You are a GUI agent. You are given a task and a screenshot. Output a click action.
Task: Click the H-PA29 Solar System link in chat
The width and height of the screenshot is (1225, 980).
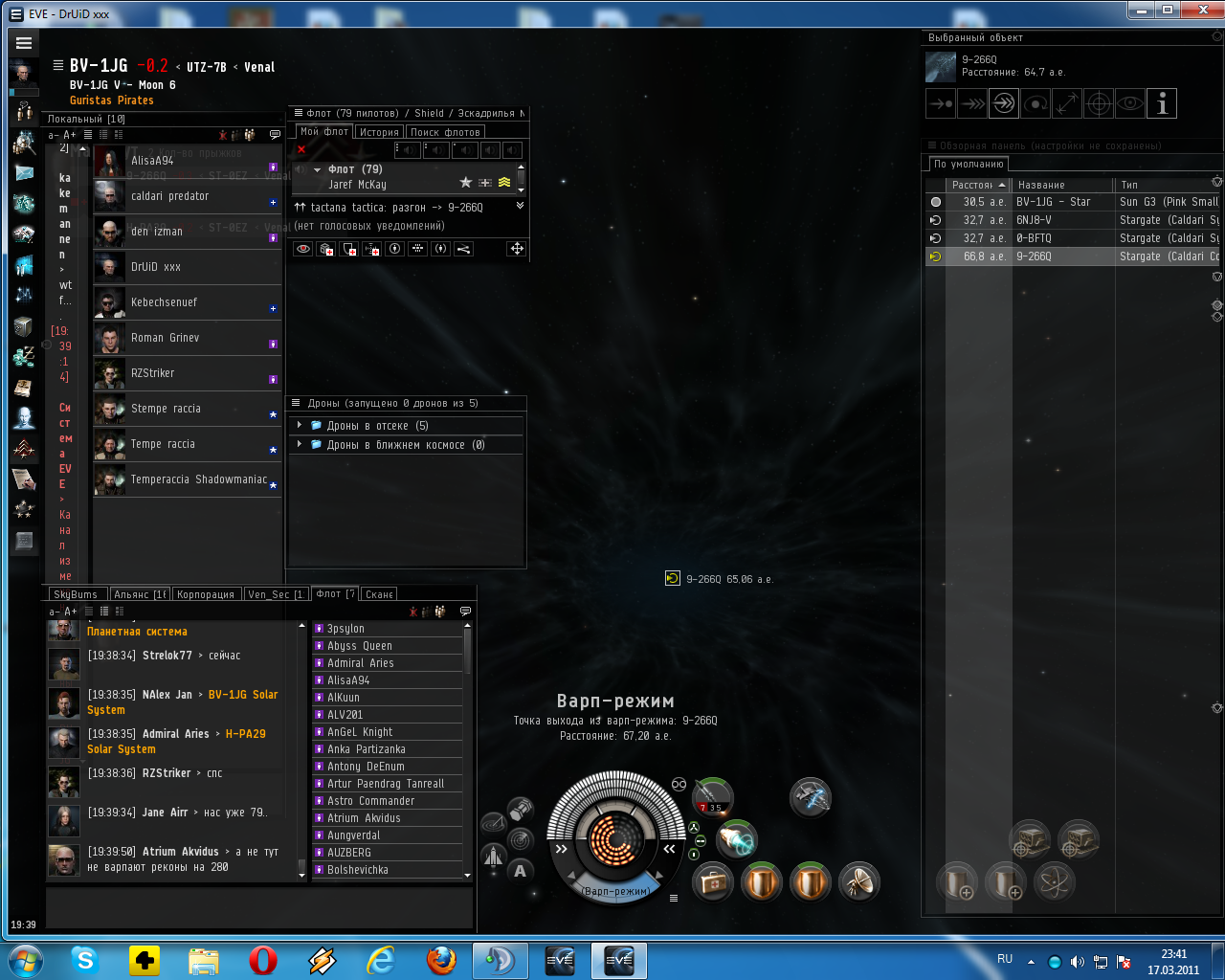click(x=177, y=742)
